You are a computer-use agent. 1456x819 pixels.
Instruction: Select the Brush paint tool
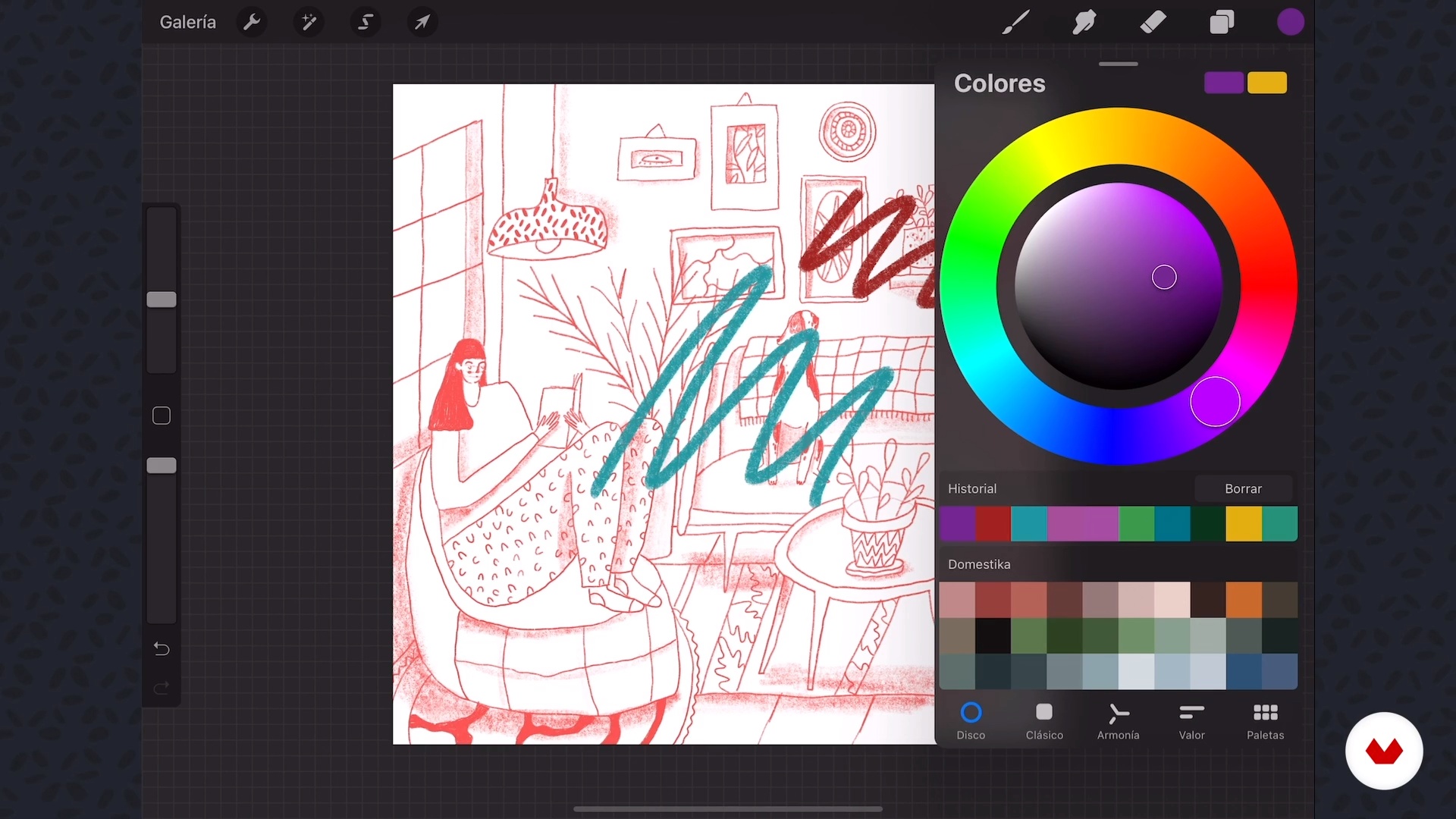(1015, 22)
